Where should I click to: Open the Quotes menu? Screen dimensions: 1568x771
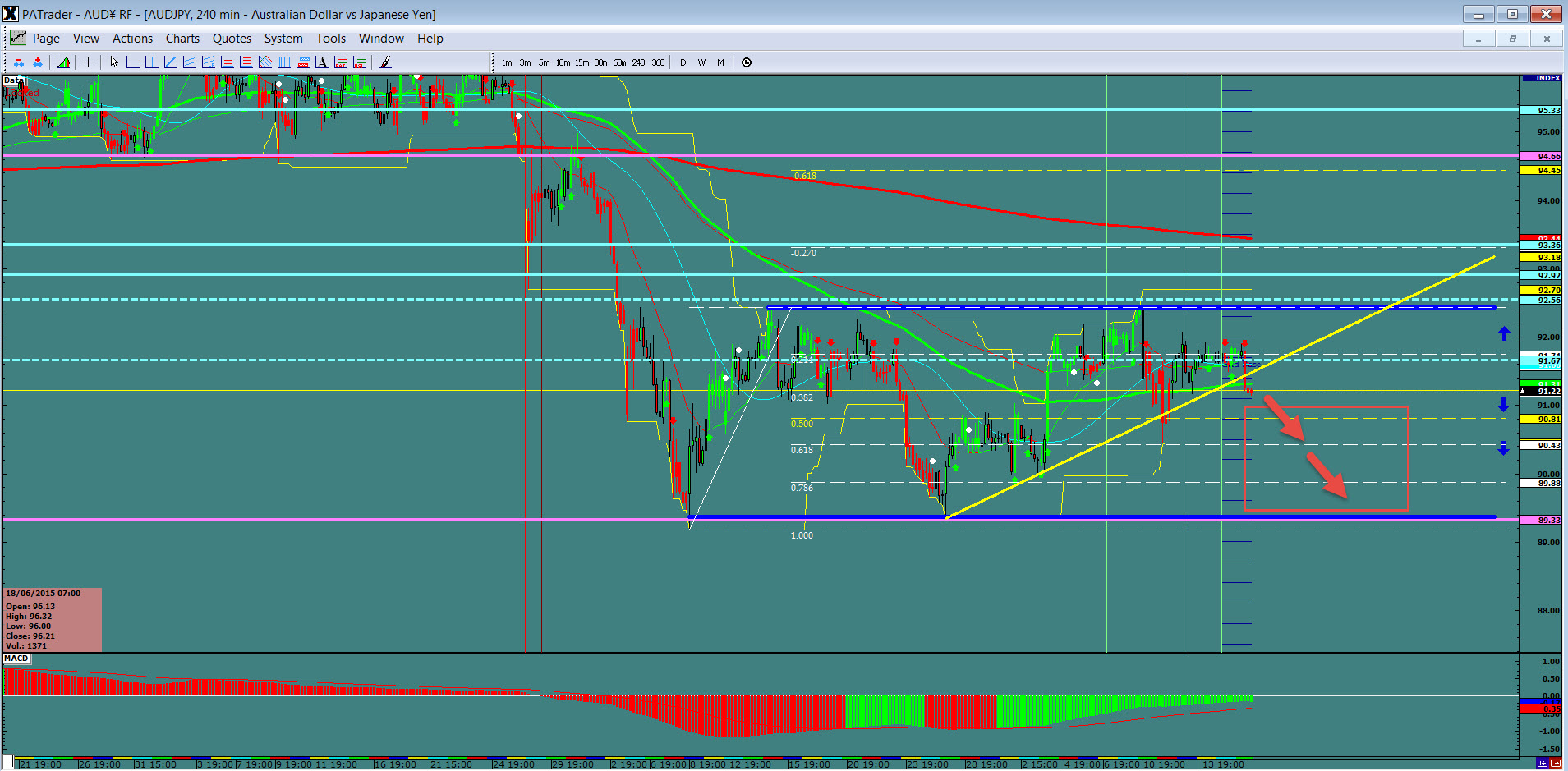pos(232,39)
